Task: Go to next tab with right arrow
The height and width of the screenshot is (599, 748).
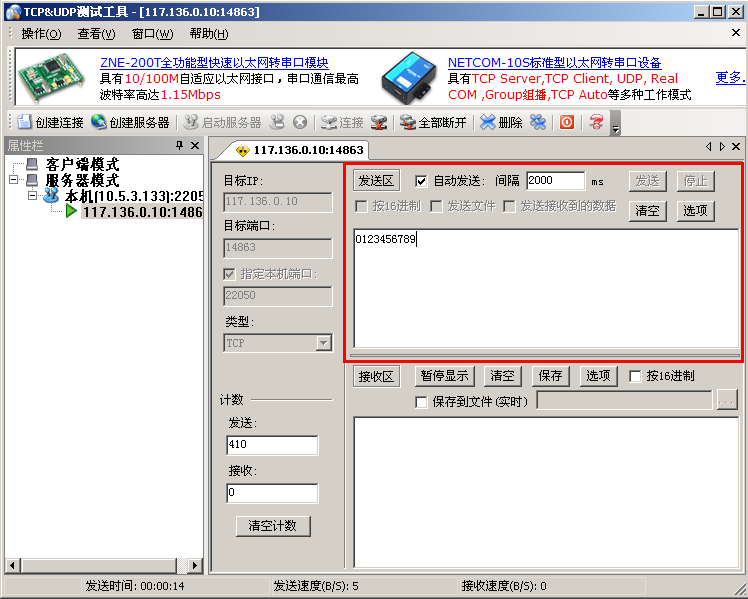Action: click(722, 146)
